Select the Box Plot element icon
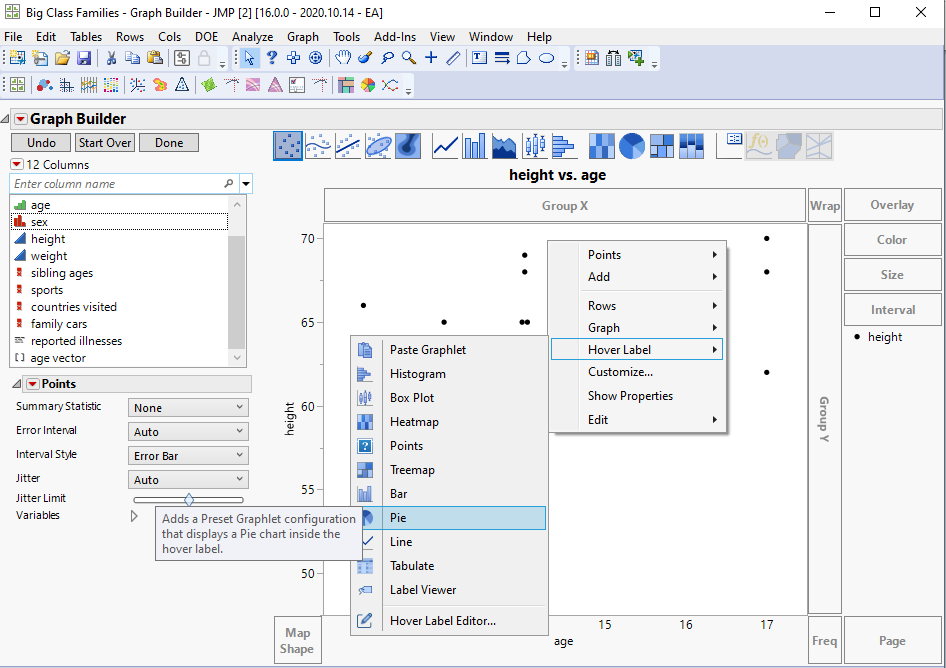Image resolution: width=946 pixels, height=668 pixels. (535, 147)
